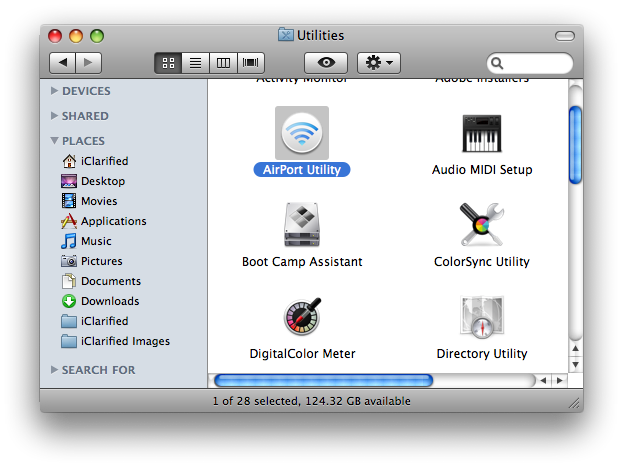Open ColorSync Utility icon
This screenshot has height=467, width=623.
click(482, 225)
